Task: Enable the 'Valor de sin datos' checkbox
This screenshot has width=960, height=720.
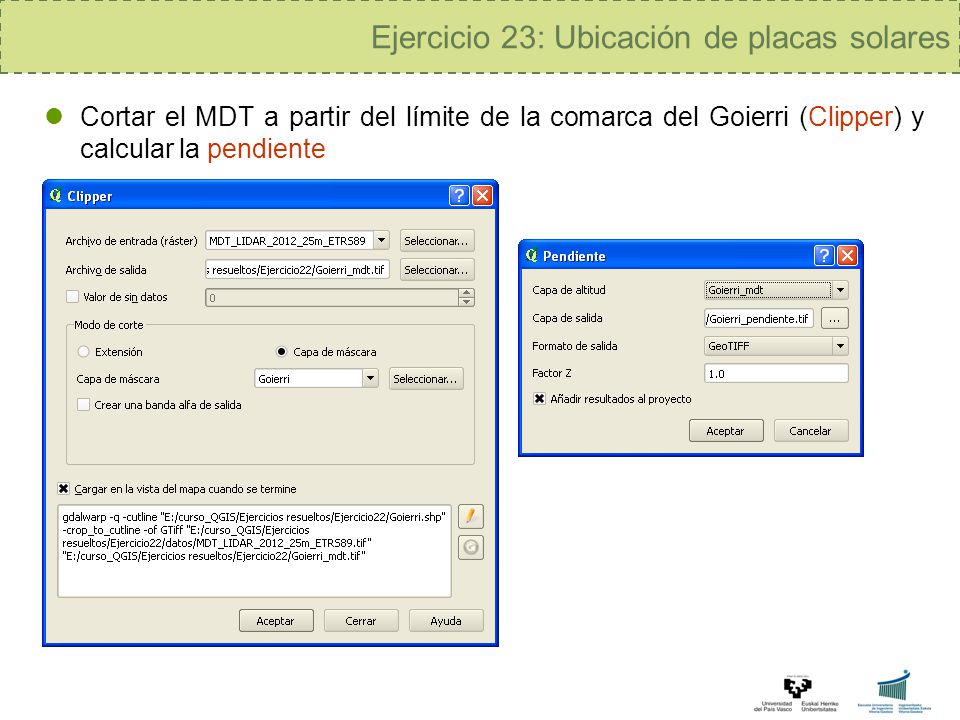Action: tap(72, 297)
